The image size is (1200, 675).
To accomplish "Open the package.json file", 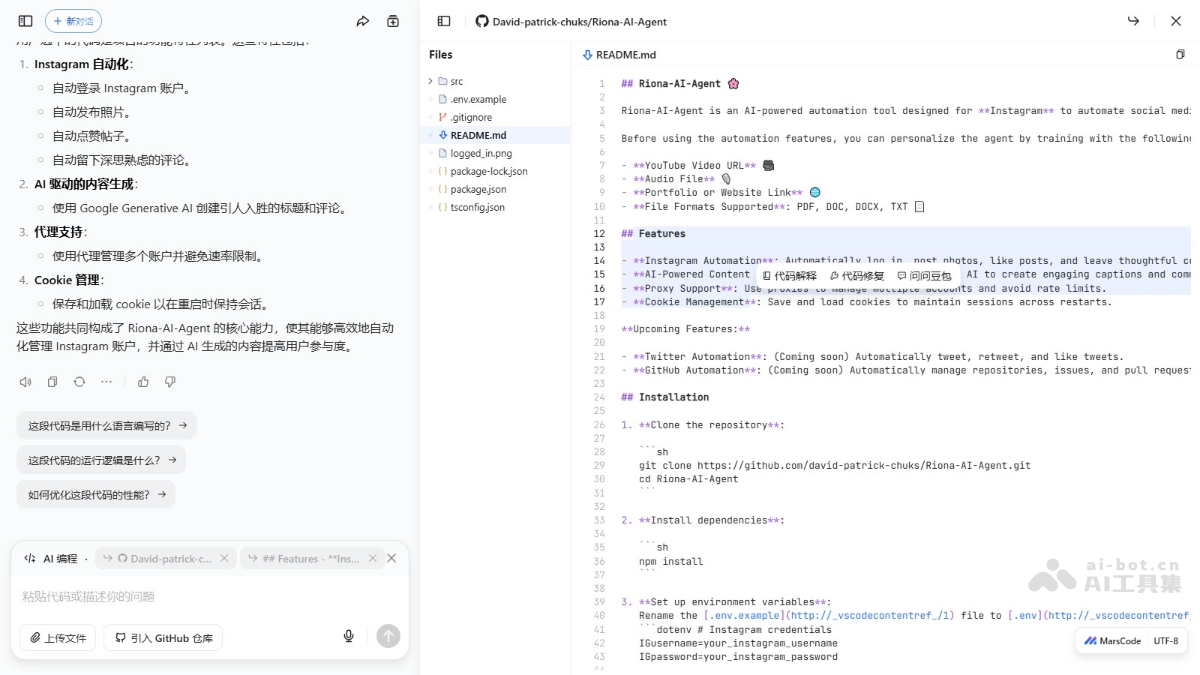I will [x=477, y=189].
